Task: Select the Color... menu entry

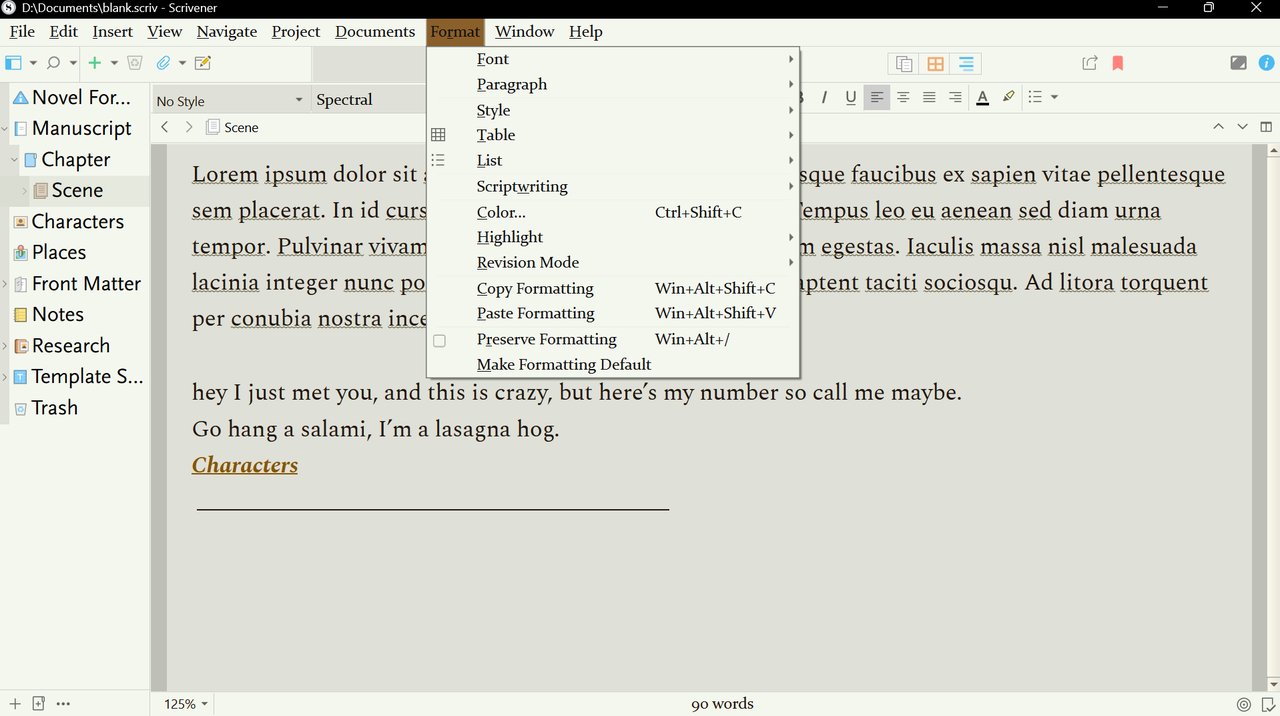Action: click(613, 212)
